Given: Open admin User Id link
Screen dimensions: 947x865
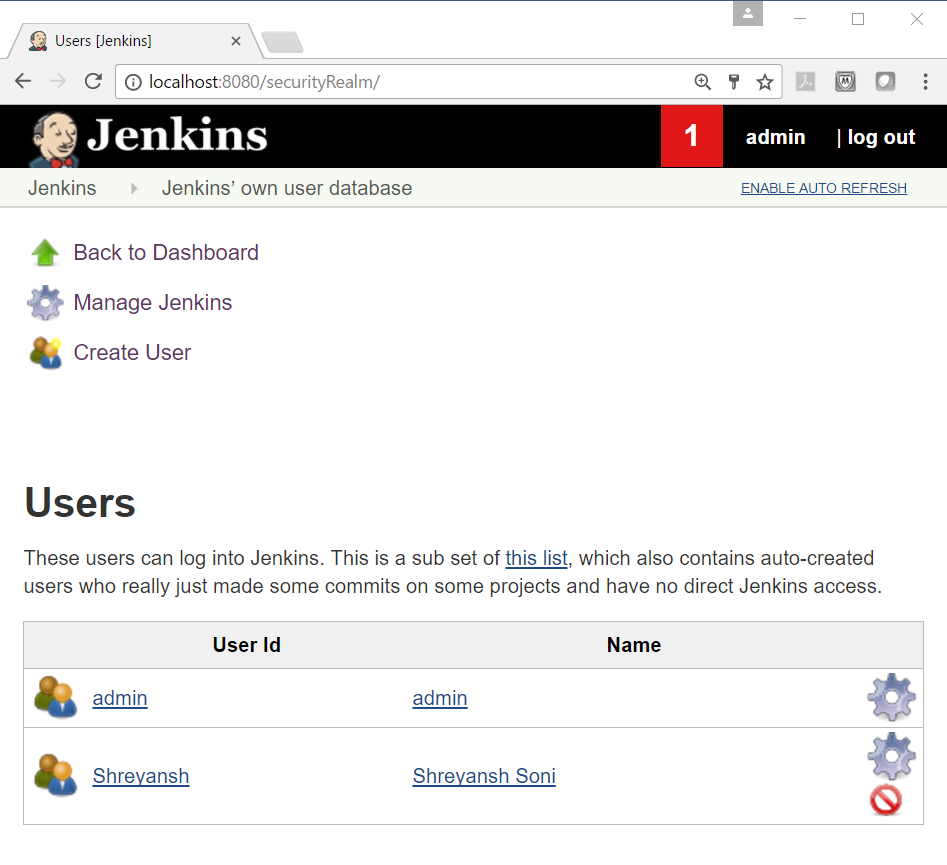Looking at the screenshot, I should [120, 698].
